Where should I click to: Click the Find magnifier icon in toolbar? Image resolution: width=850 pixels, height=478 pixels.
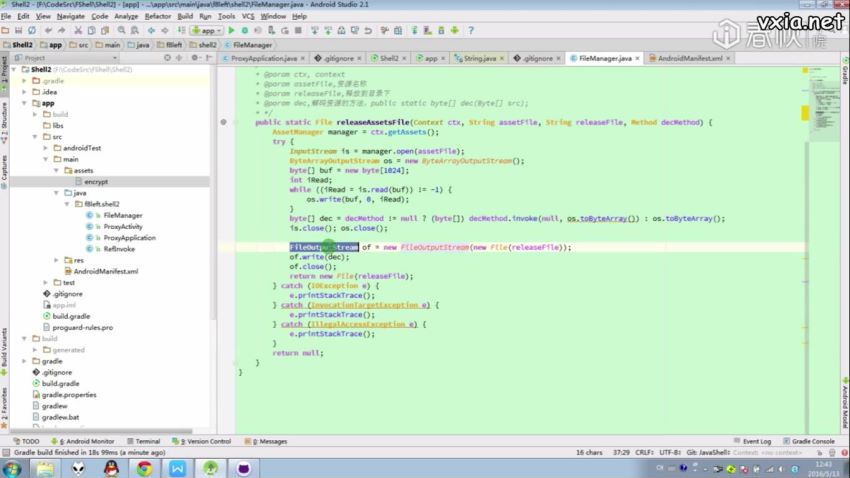[x=120, y=31]
